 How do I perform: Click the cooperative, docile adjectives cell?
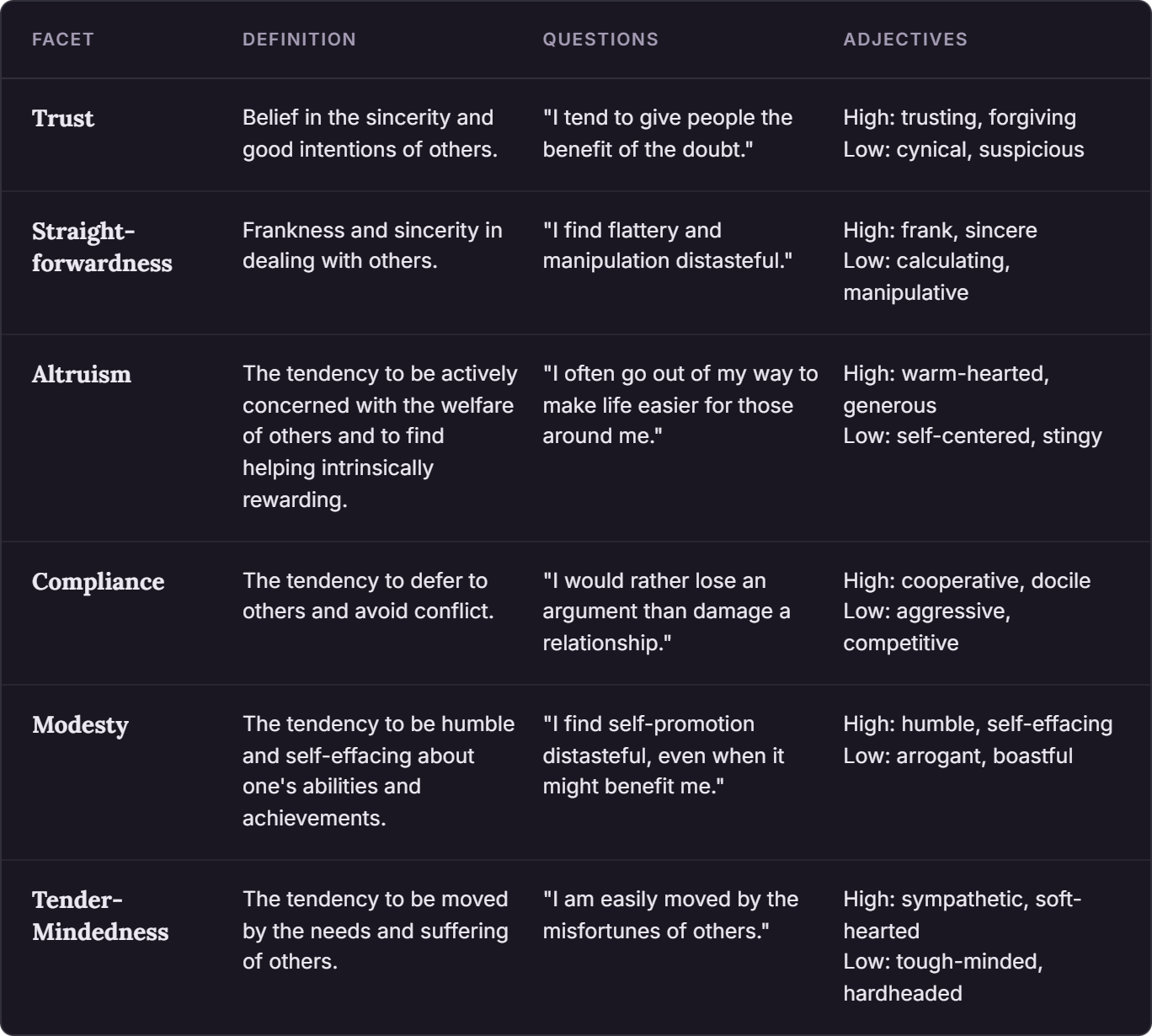pos(967,612)
